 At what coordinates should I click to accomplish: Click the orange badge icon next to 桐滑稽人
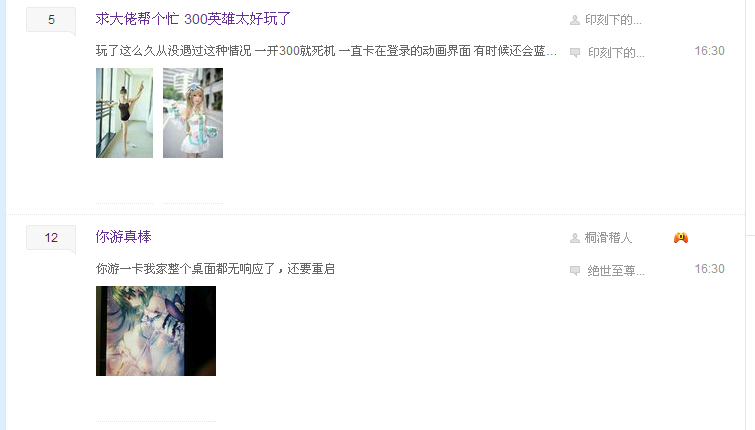point(681,237)
